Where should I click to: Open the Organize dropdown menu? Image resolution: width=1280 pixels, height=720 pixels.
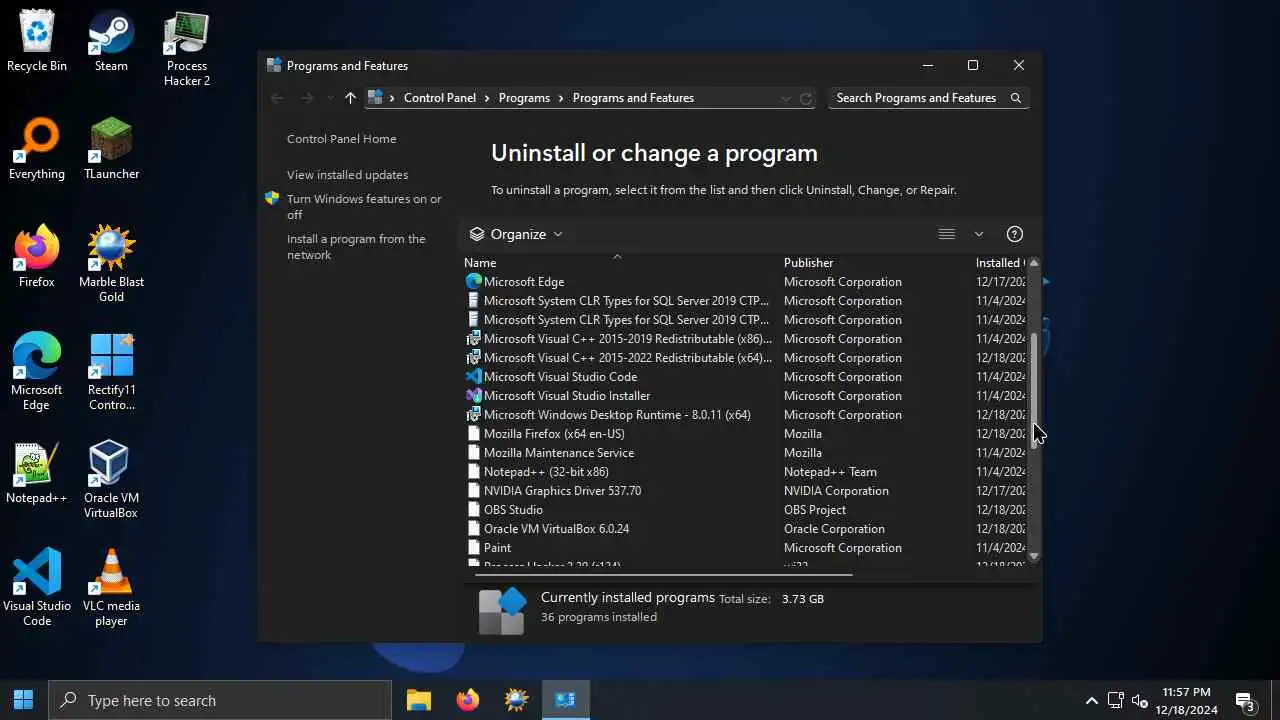point(516,234)
